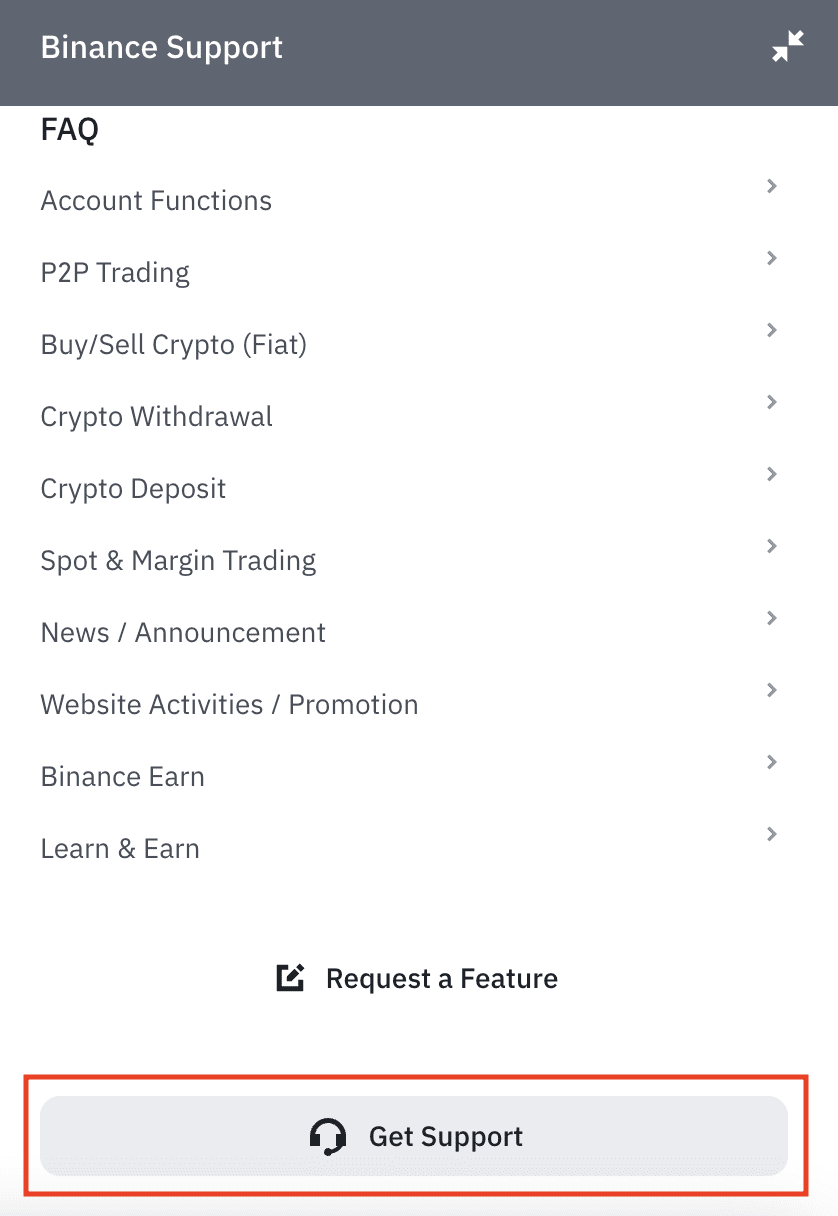The height and width of the screenshot is (1216, 838).
Task: Expand Buy/Sell Crypto (Fiat) chevron
Action: [x=771, y=330]
